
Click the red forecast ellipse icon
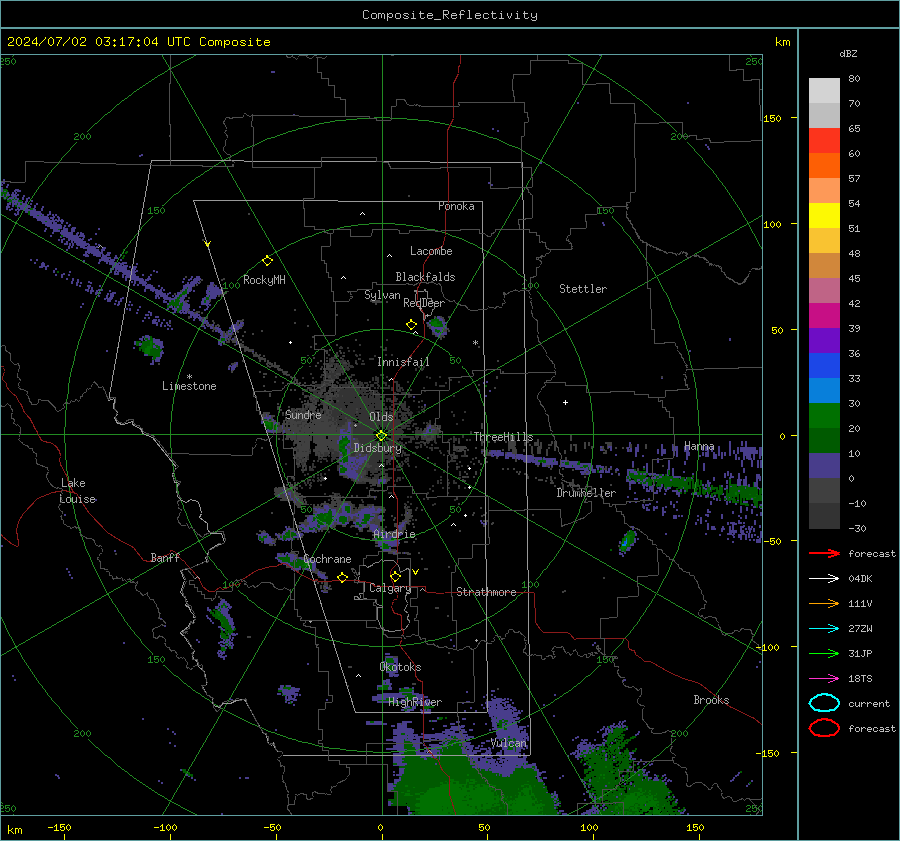click(x=824, y=728)
